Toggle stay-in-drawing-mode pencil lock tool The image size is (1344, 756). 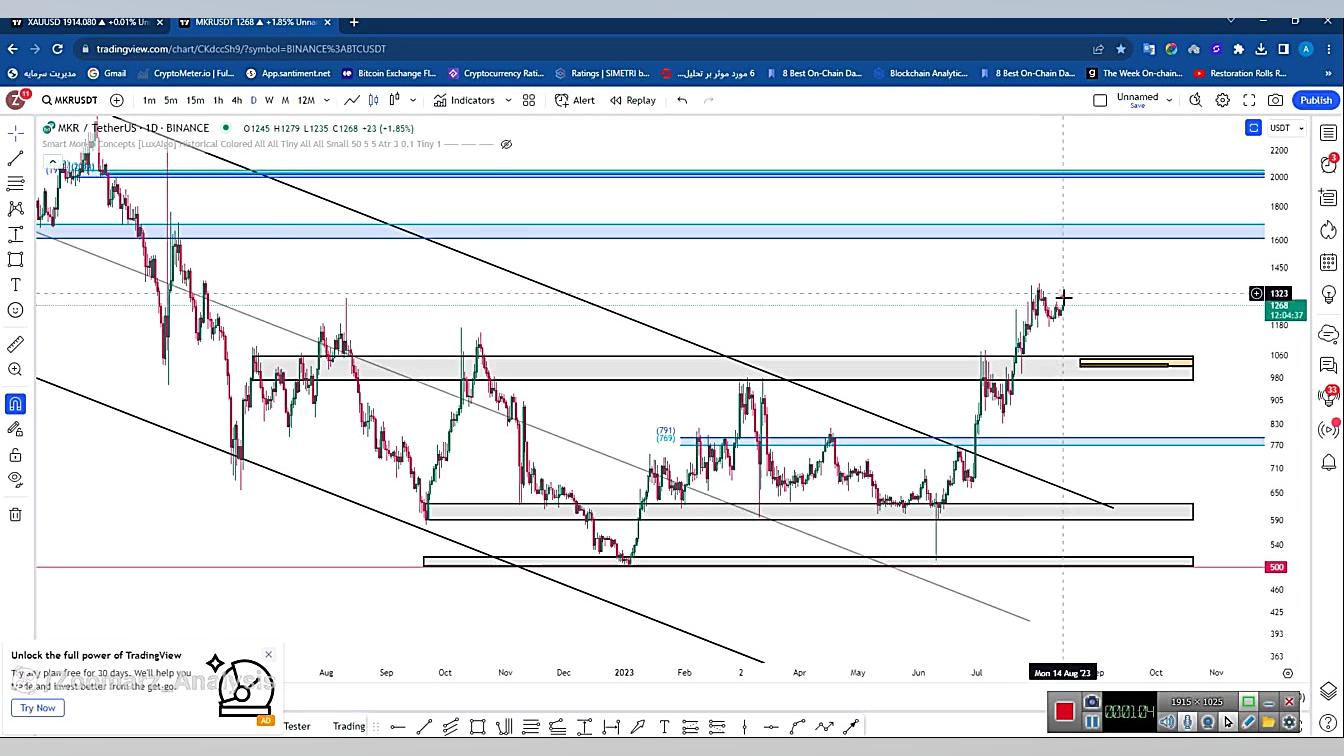[x=16, y=429]
